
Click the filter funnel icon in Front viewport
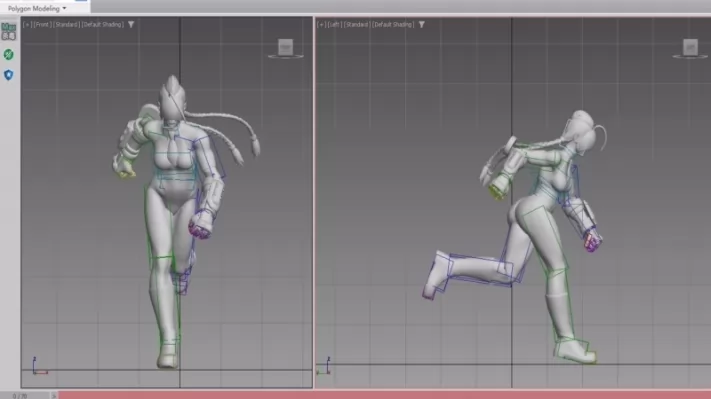(131, 24)
